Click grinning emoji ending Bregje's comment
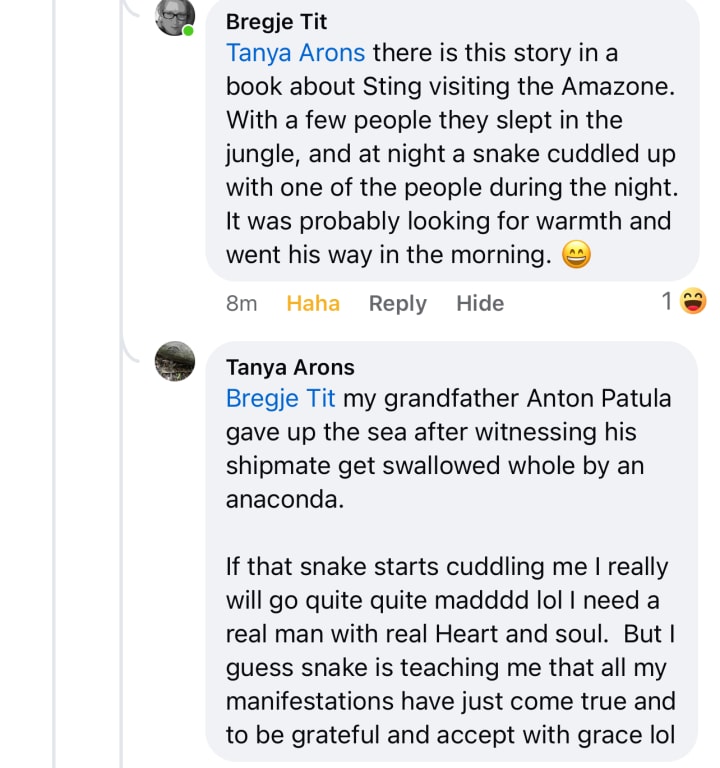The image size is (720, 768). click(577, 255)
